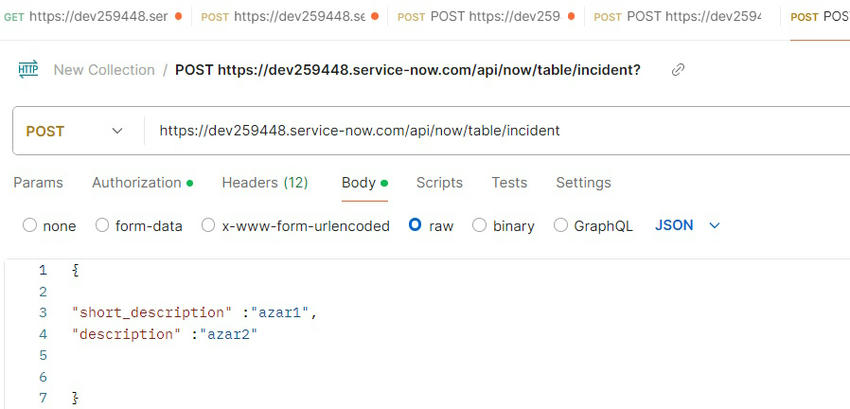Select the binary body option
Screen dimensions: 850x409
click(x=479, y=226)
